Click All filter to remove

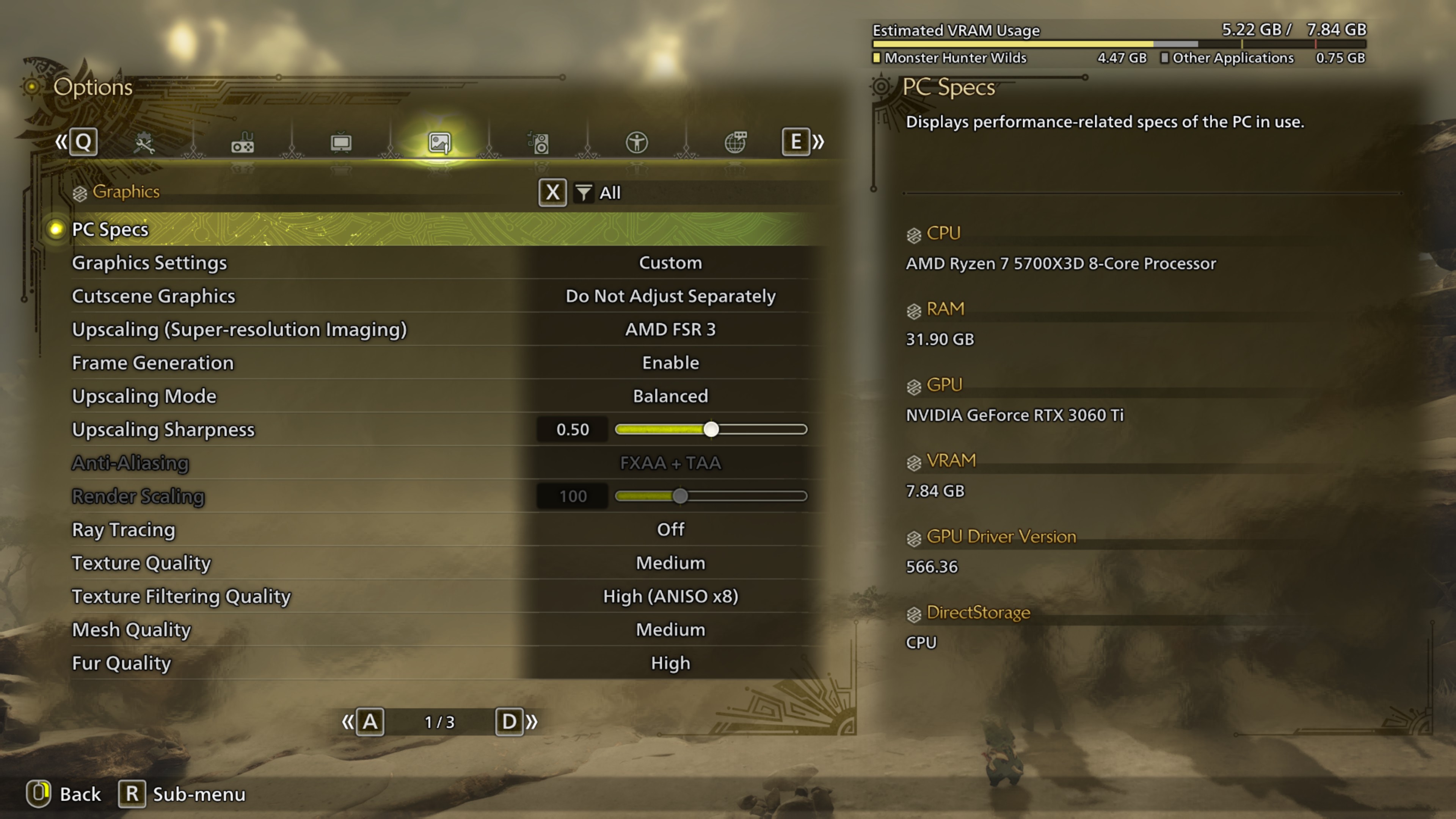coord(609,192)
